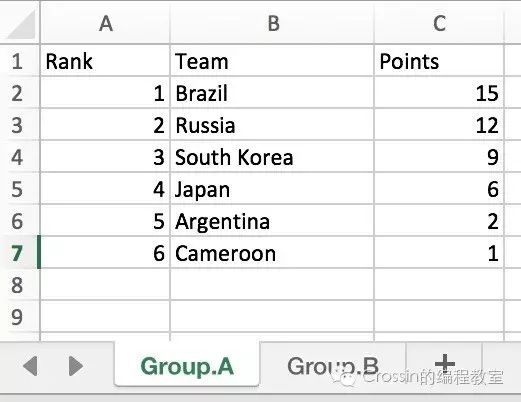This screenshot has width=521, height=402.
Task: Select the Brazil cell
Action: pos(272,93)
